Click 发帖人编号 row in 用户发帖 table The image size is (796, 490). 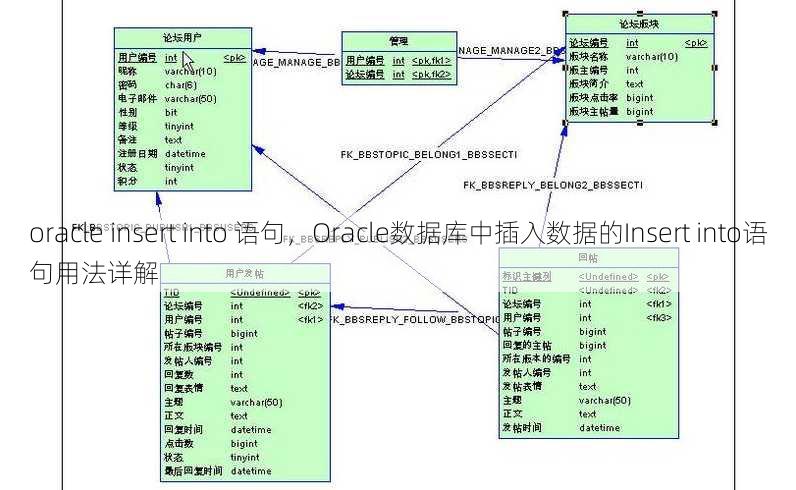pyautogui.click(x=203, y=361)
